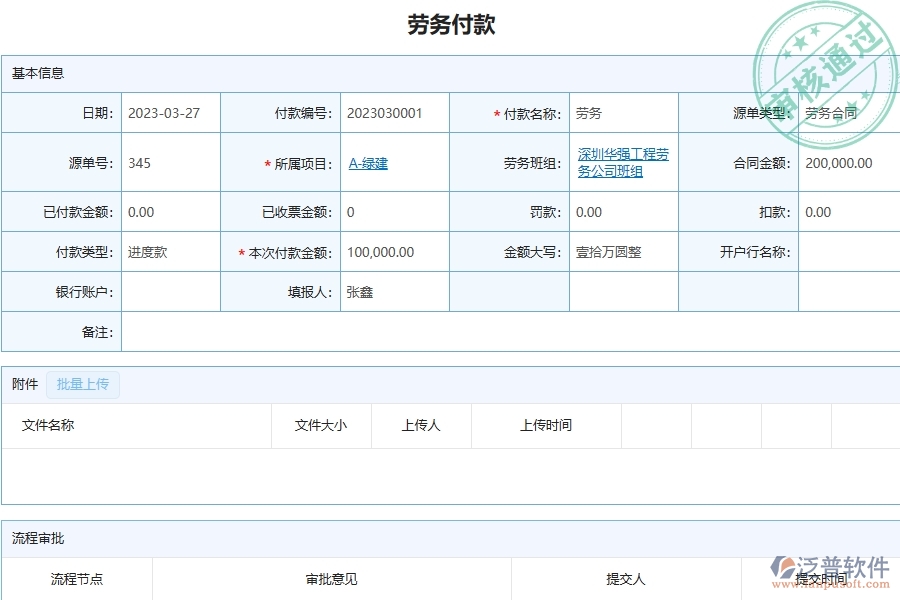Select the 流程审批 approval section header
This screenshot has height=600, width=900.
tap(29, 538)
